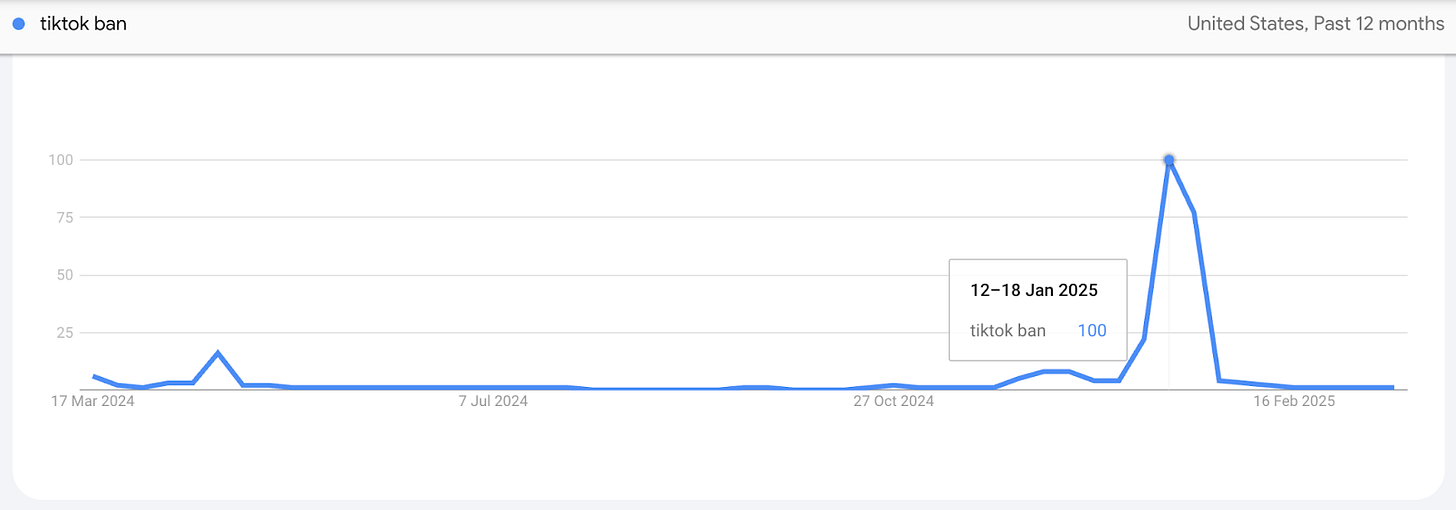Screen dimensions: 1456x510
Task: Click the small April 2024 spike on line
Action: (218, 353)
